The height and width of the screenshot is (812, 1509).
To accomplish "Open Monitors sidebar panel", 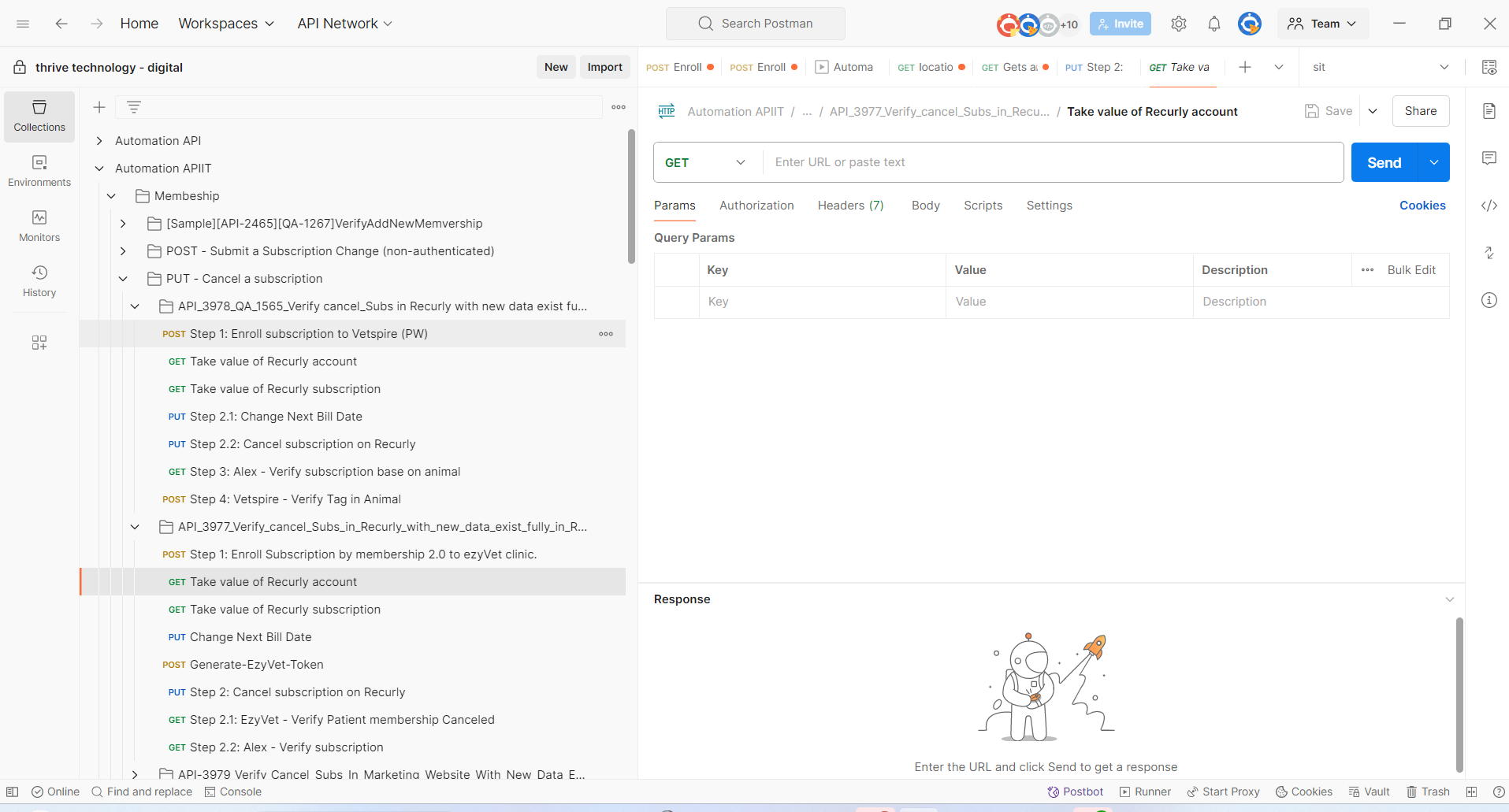I will [x=39, y=227].
